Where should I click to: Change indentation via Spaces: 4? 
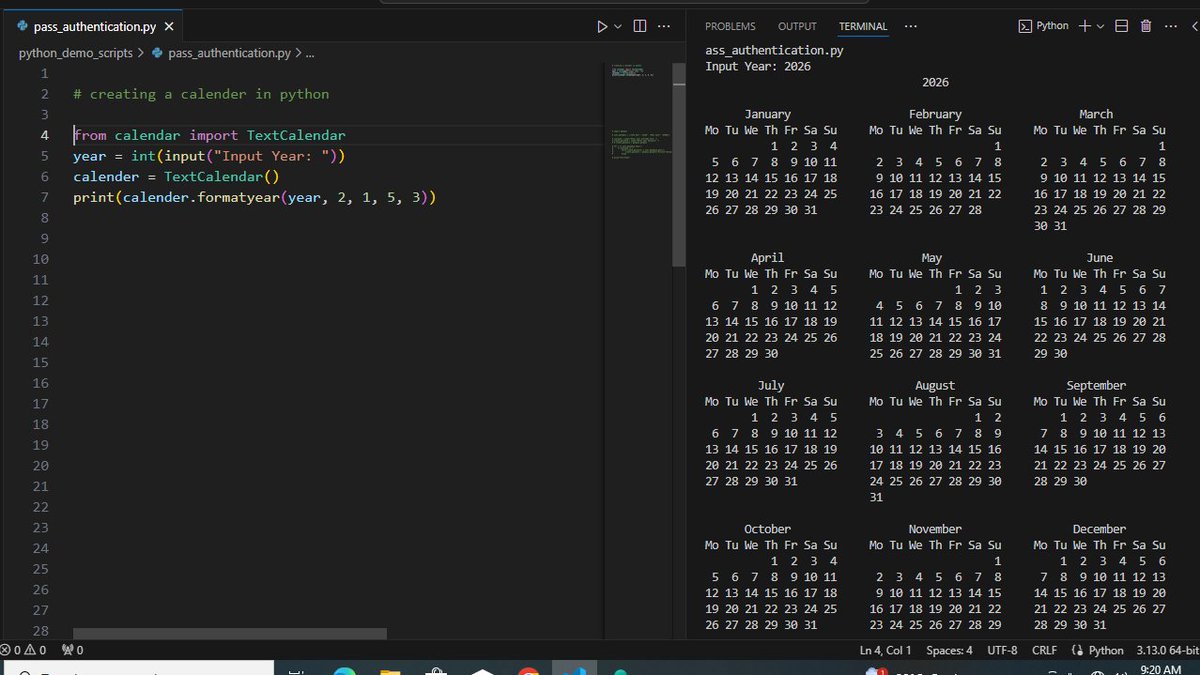(x=949, y=650)
